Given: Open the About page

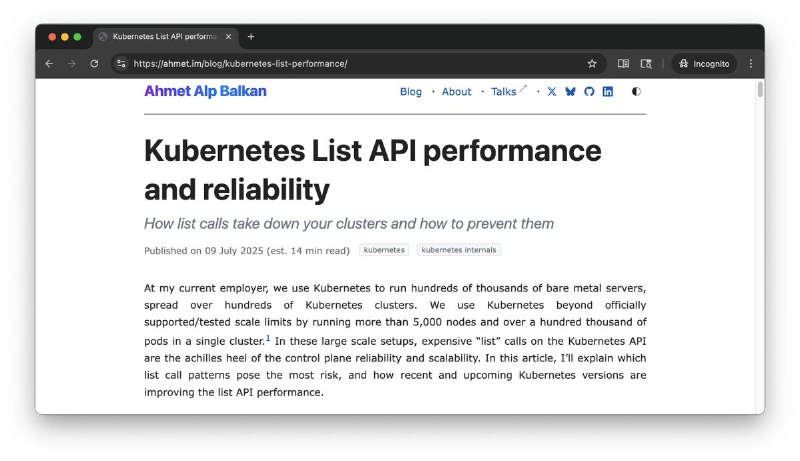Looking at the screenshot, I should point(456,91).
